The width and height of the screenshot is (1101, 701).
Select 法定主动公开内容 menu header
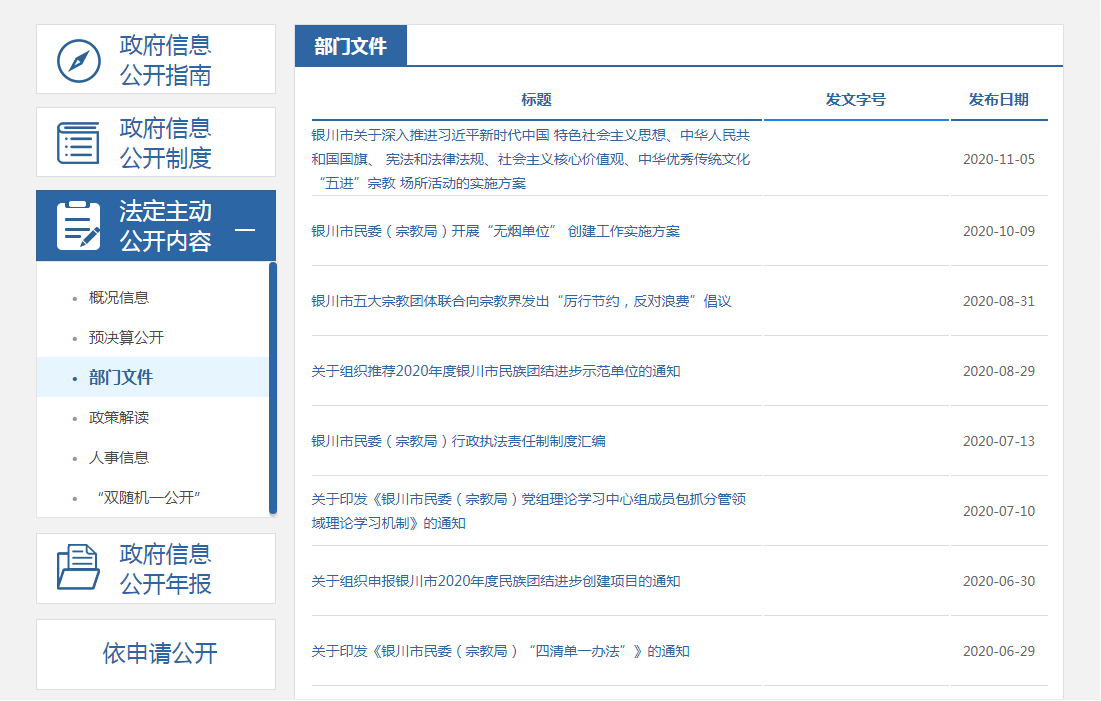(x=156, y=225)
